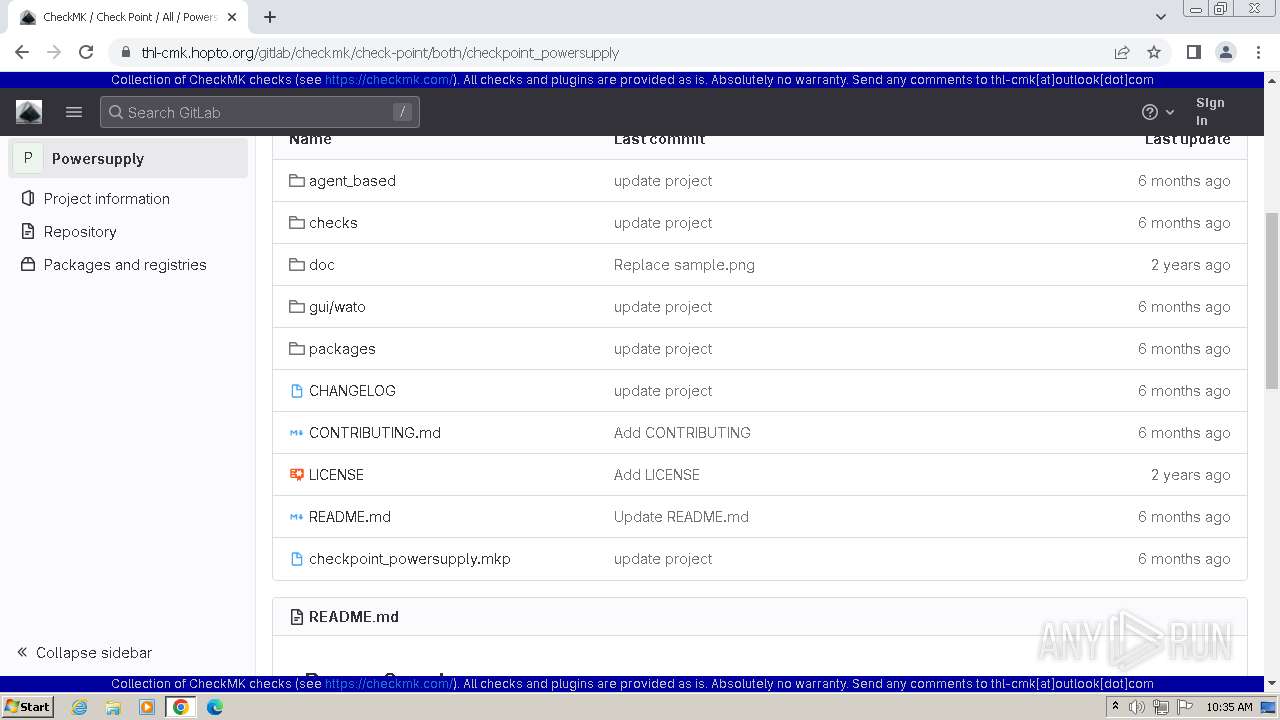1280x720 pixels.
Task: Click the checks folder icon
Action: (x=296, y=223)
